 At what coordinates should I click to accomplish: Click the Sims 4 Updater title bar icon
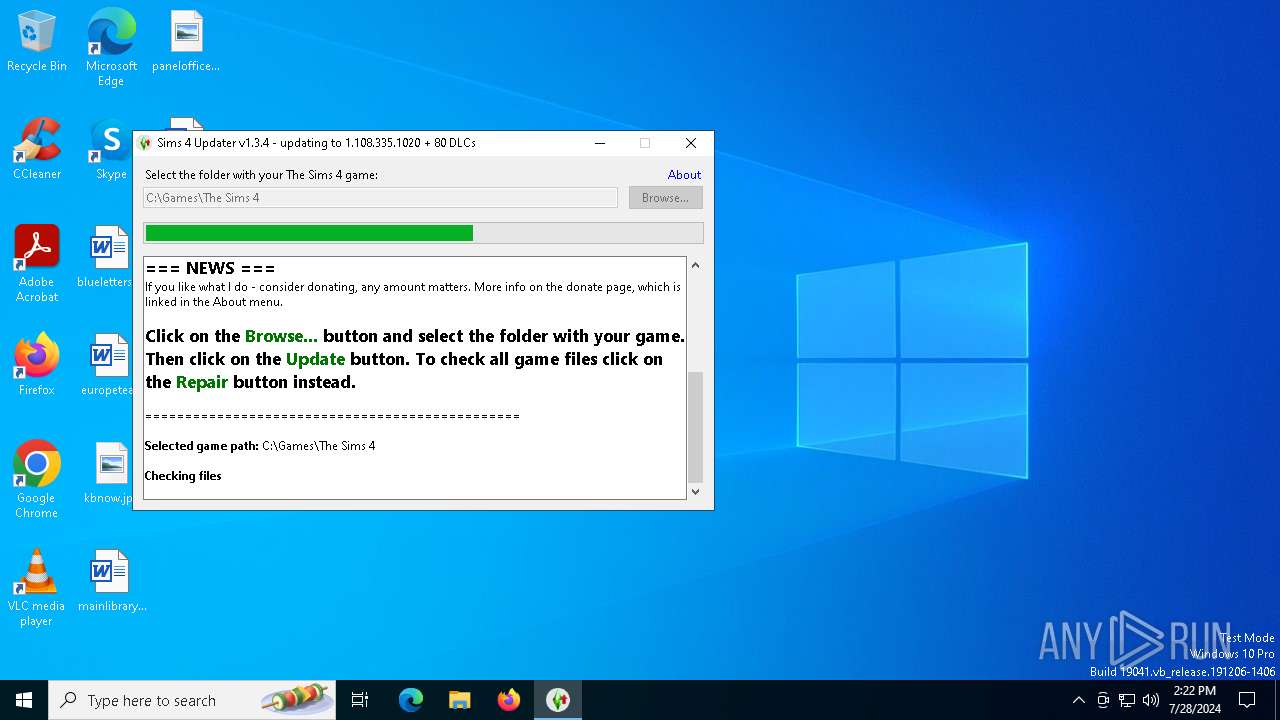click(145, 143)
